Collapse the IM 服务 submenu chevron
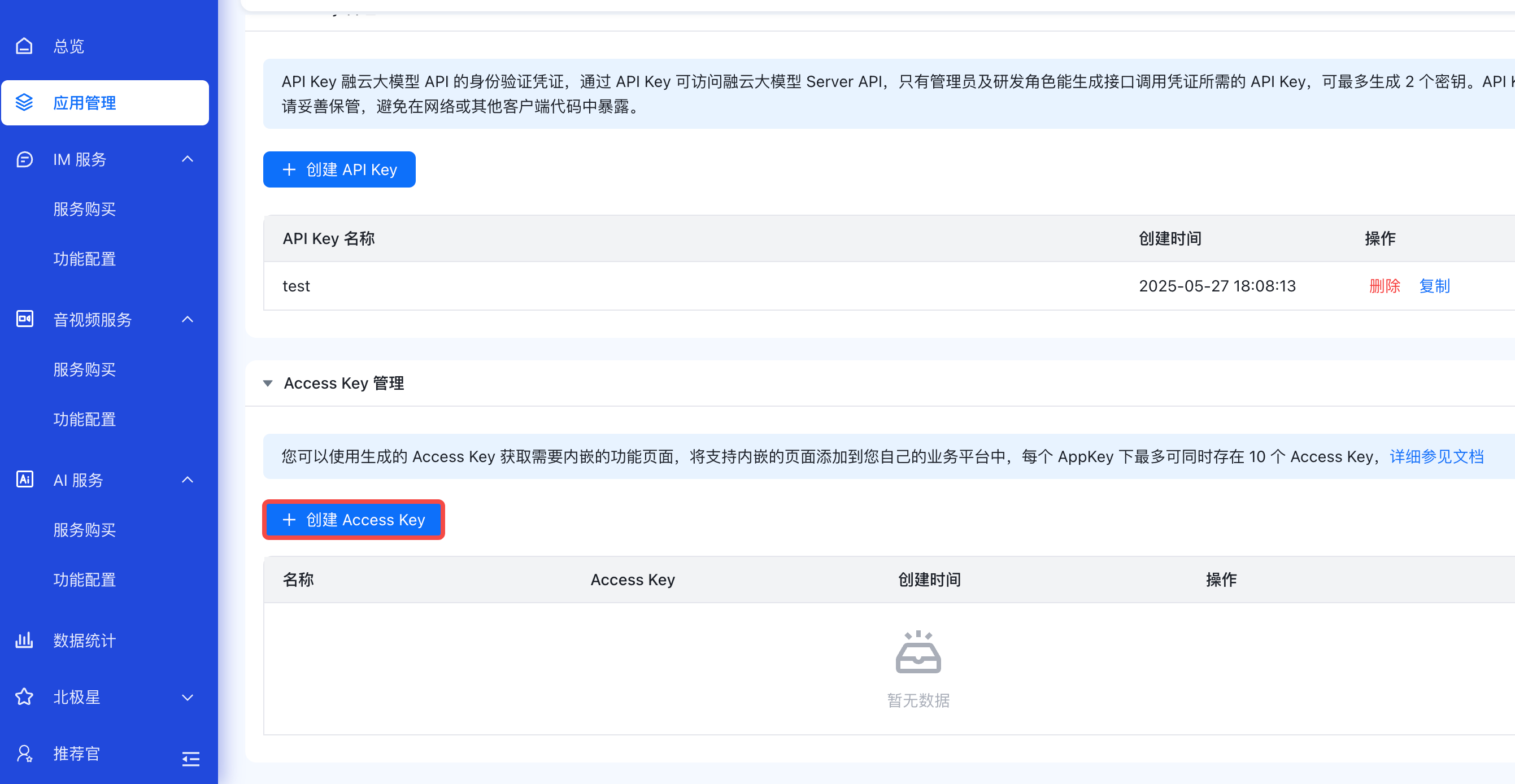 tap(188, 159)
